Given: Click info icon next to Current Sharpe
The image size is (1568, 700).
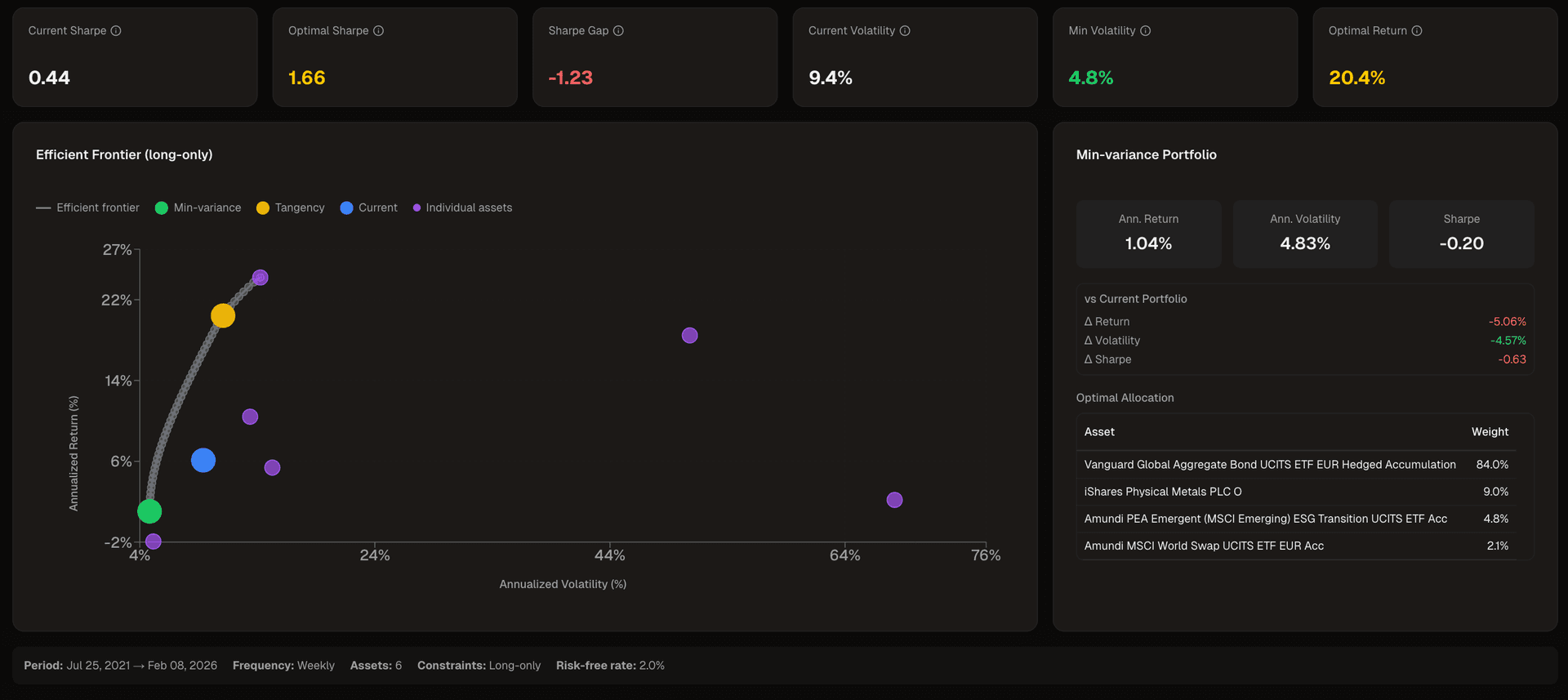Looking at the screenshot, I should (116, 31).
